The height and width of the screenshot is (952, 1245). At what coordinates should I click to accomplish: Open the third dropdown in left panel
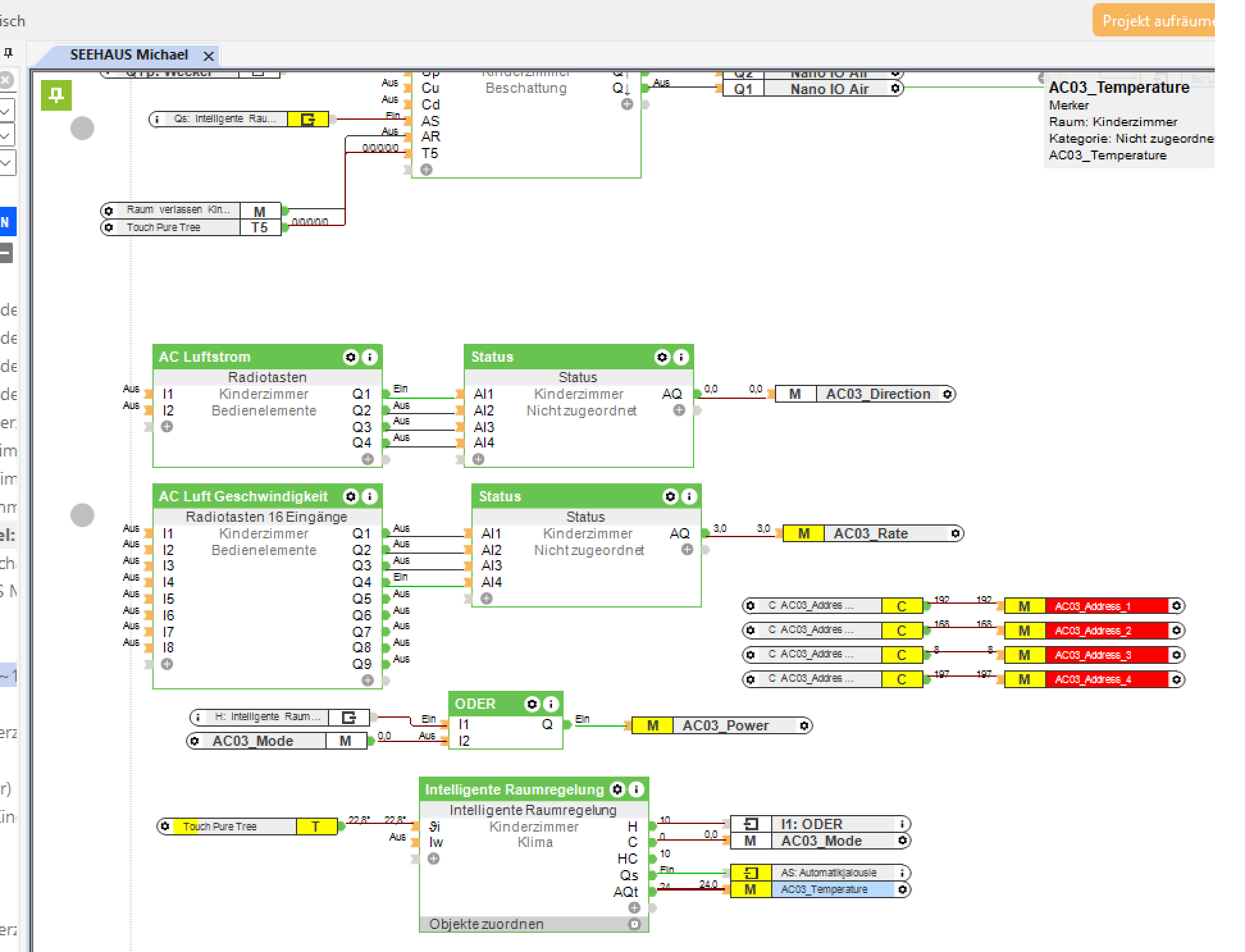6,163
